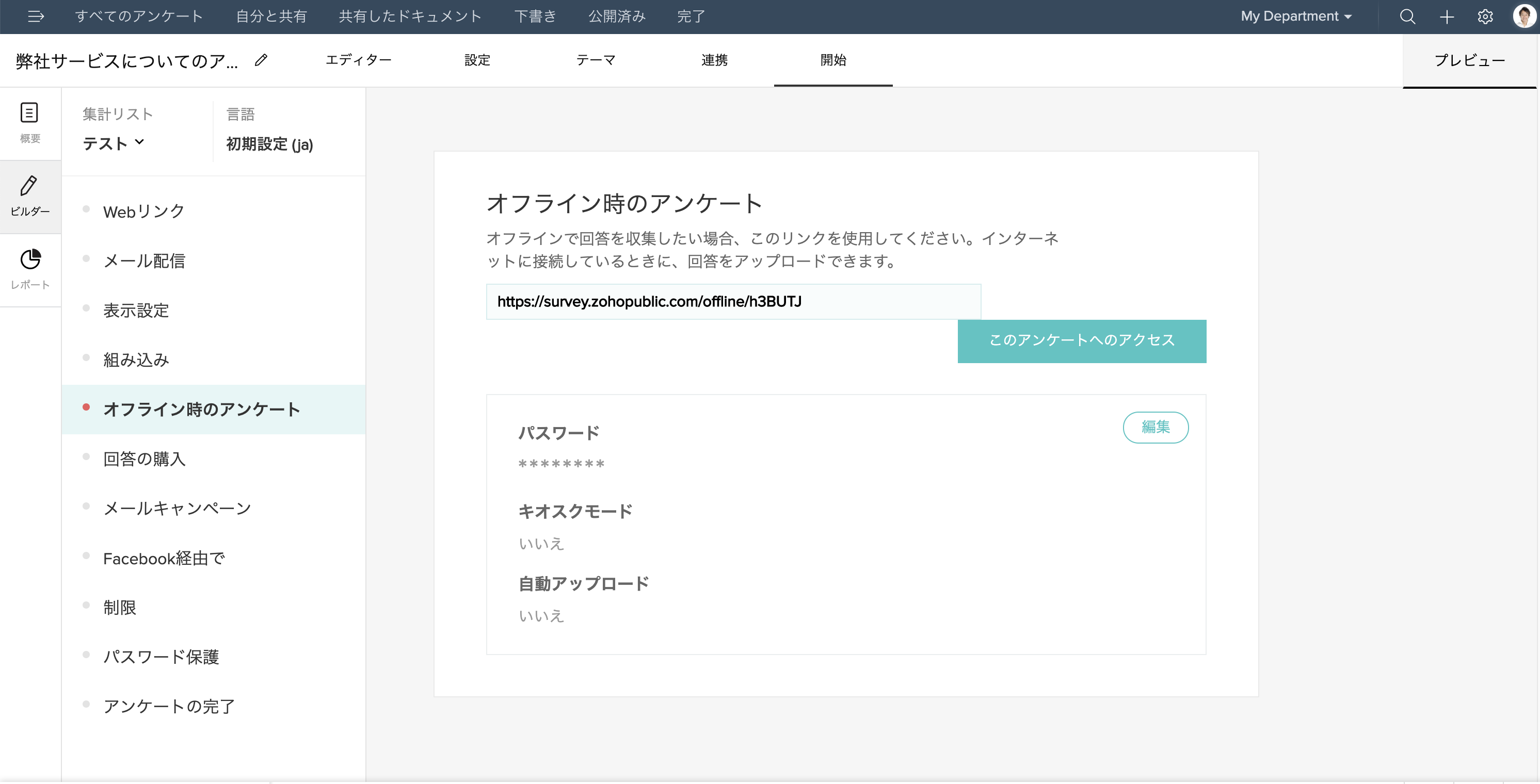Image resolution: width=1540 pixels, height=784 pixels.
Task: Click the offline survey URL field
Action: 733,302
